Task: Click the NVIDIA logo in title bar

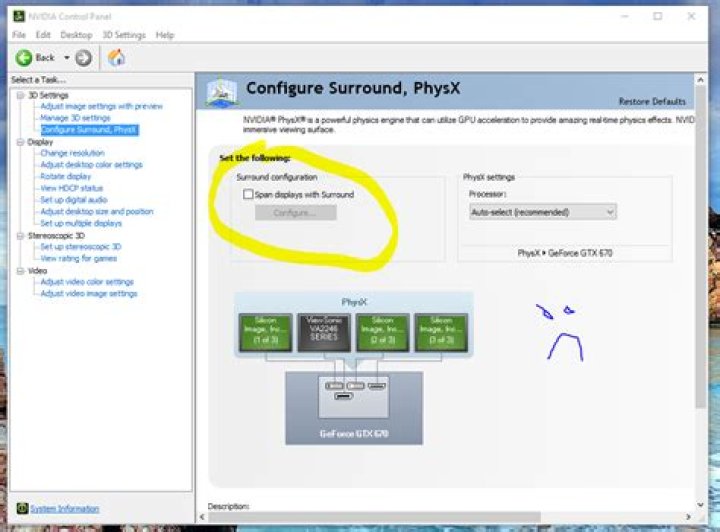Action: point(19,17)
